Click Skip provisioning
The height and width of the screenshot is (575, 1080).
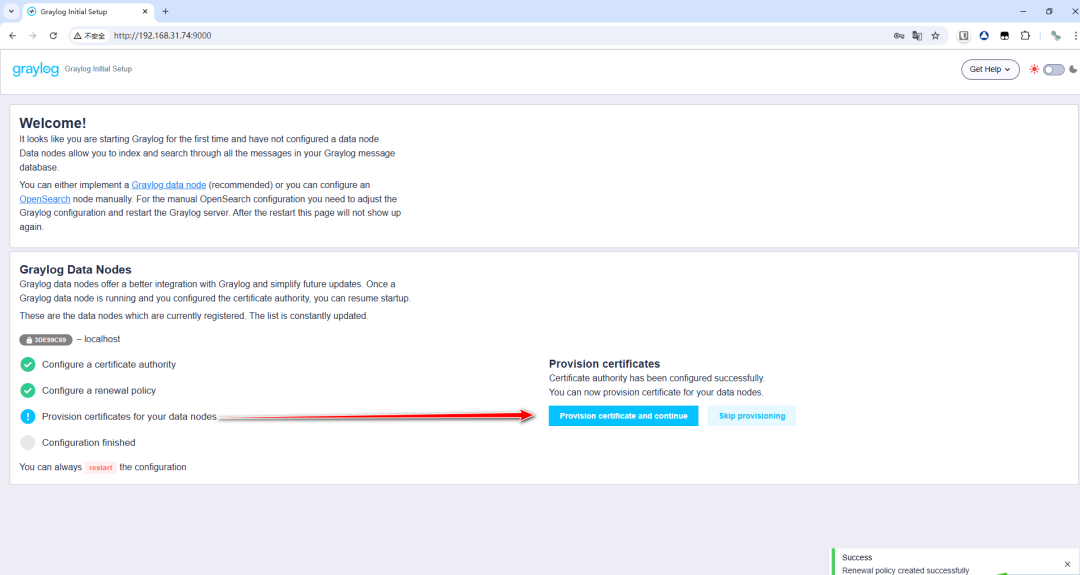751,416
